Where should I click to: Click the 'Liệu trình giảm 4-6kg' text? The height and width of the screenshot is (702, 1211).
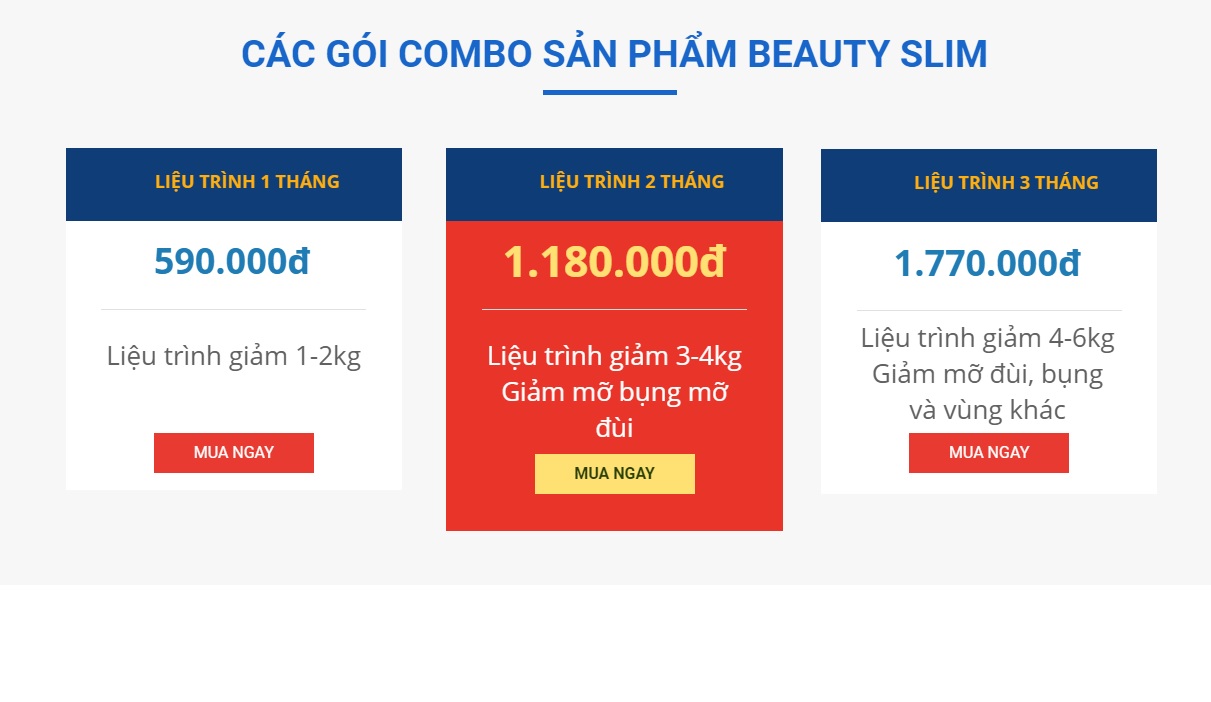[x=988, y=338]
